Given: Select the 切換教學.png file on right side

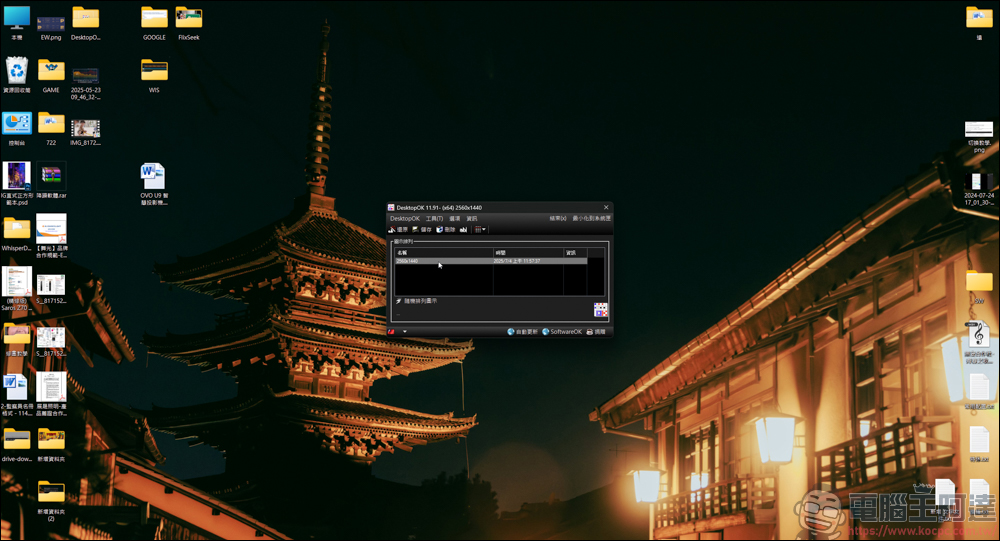Looking at the screenshot, I should (x=979, y=137).
